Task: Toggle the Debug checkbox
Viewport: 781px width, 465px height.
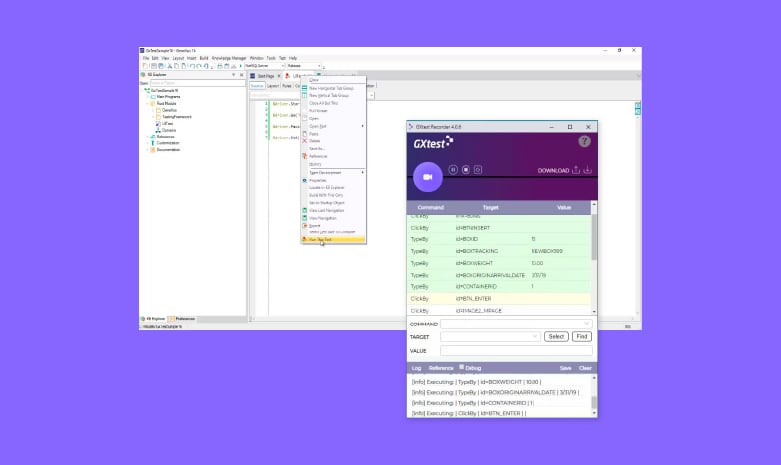Action: pyautogui.click(x=461, y=368)
